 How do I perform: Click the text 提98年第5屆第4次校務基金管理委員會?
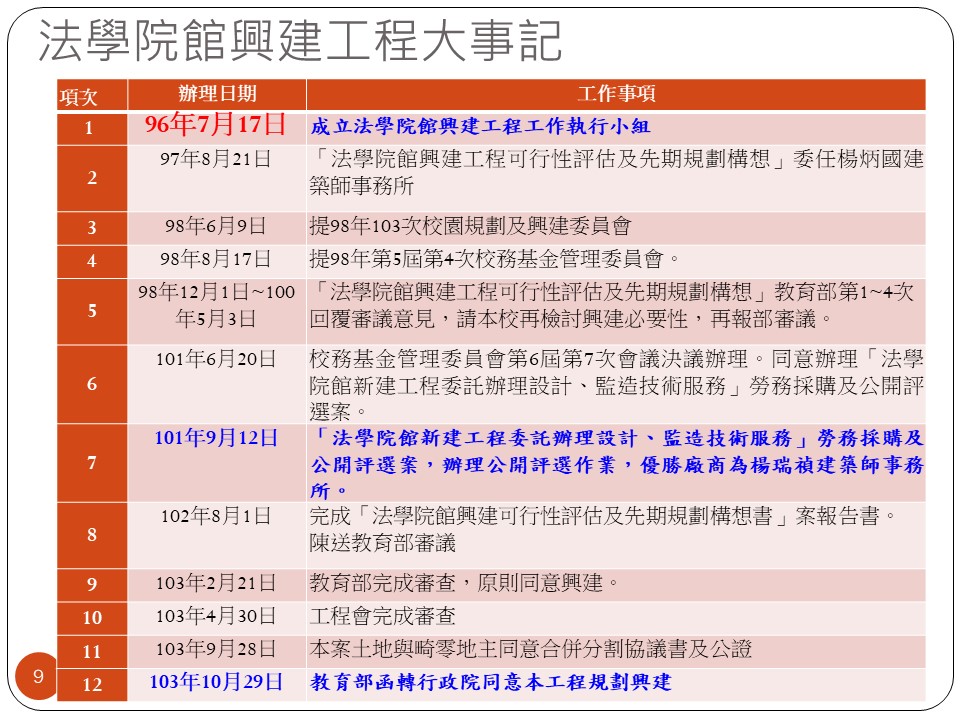(x=493, y=259)
